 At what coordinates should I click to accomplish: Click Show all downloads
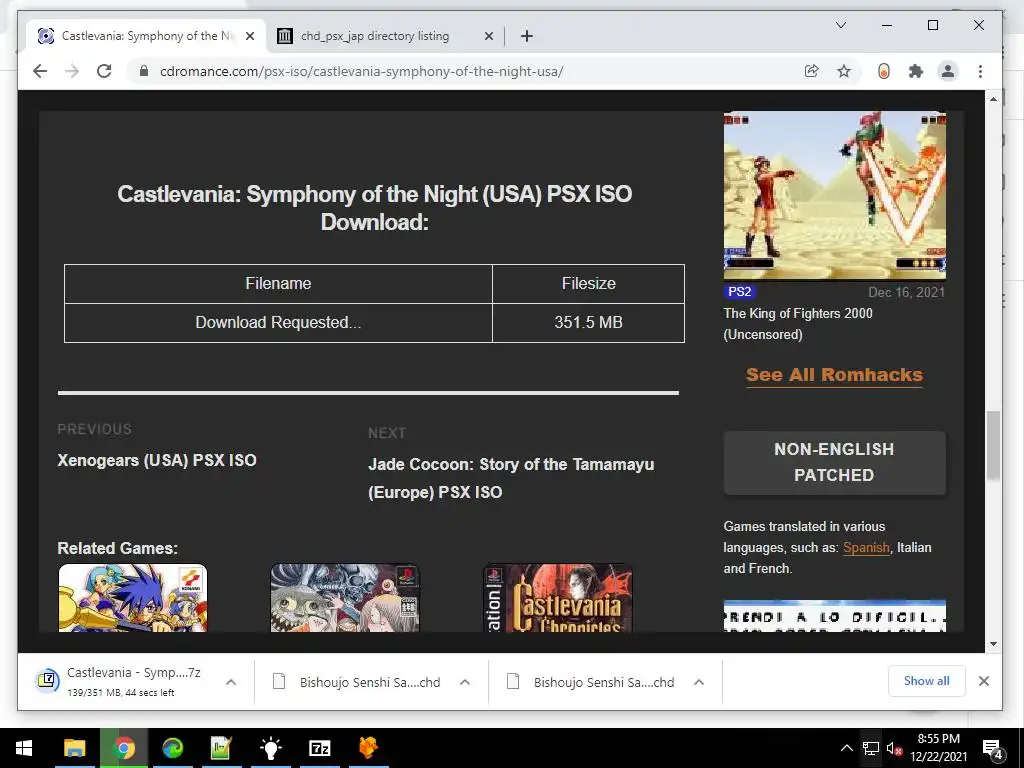coord(927,680)
